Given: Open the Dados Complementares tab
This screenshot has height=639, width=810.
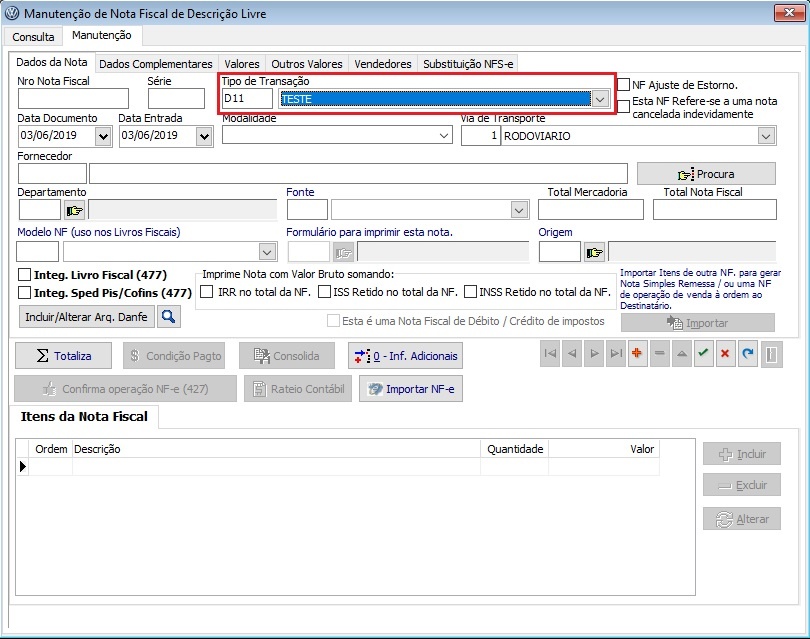Looking at the screenshot, I should point(156,64).
